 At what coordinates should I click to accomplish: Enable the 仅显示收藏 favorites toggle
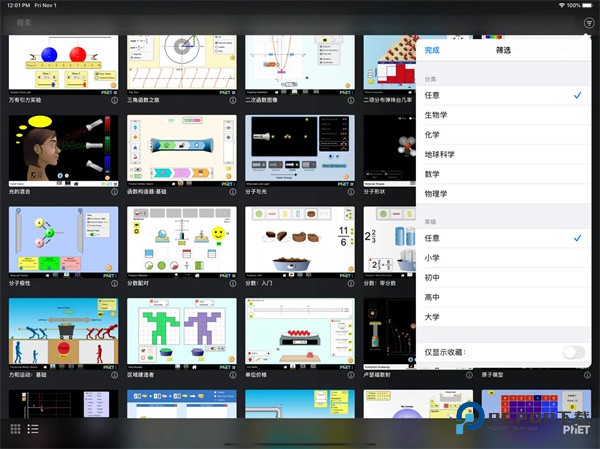pos(573,352)
